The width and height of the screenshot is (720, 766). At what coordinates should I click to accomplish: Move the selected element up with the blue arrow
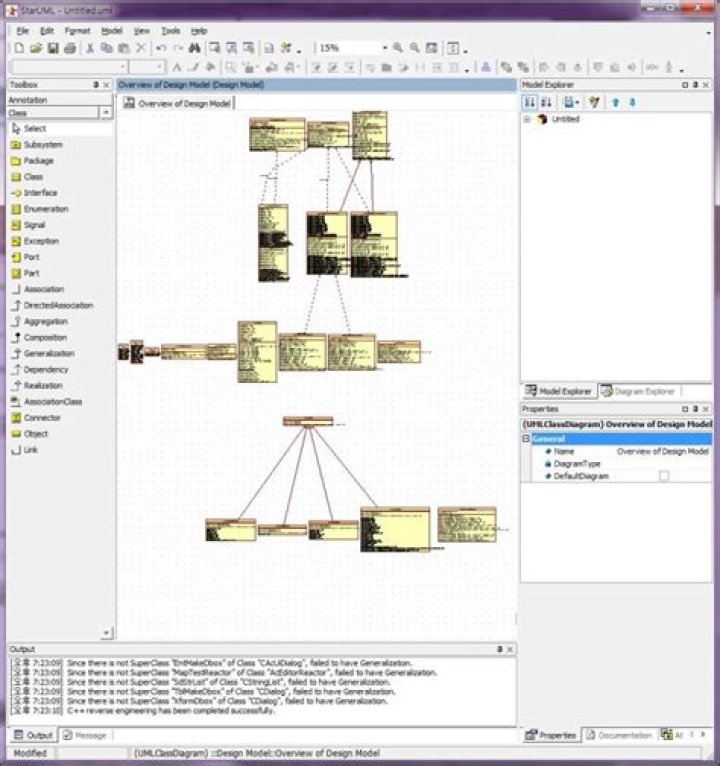coord(615,102)
